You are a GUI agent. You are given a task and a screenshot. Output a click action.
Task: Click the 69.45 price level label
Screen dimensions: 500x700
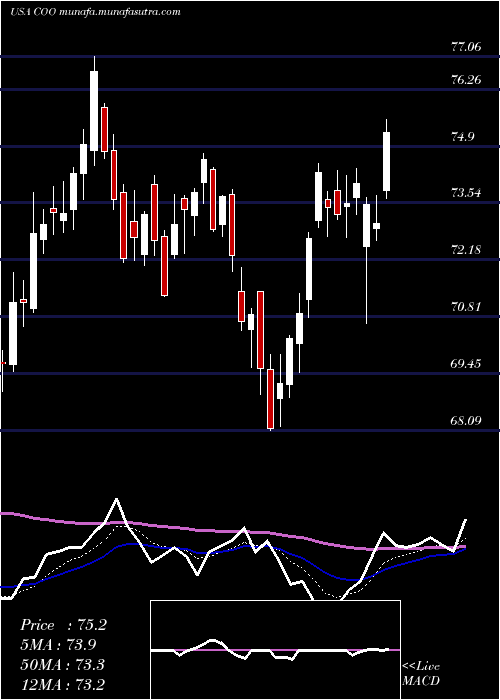(x=466, y=363)
